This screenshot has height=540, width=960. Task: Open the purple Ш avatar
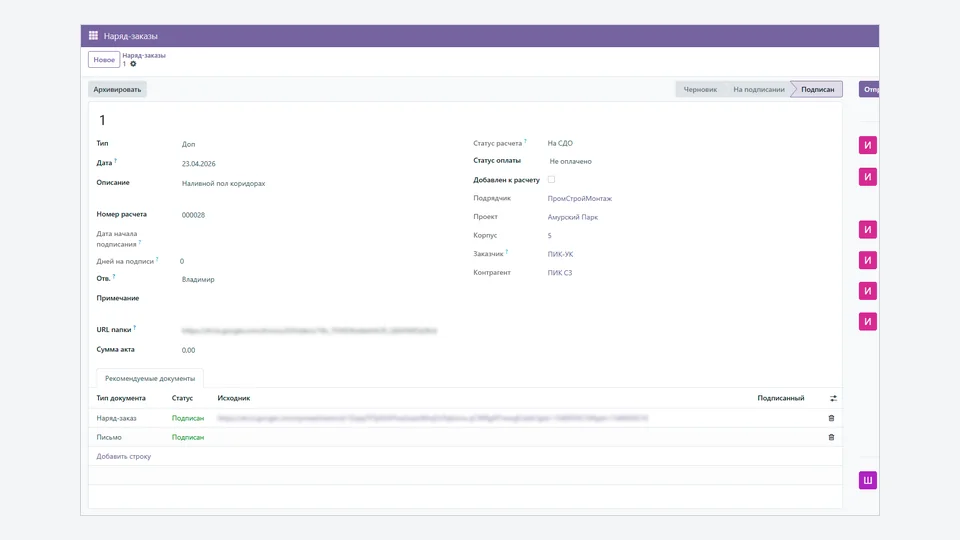click(868, 480)
